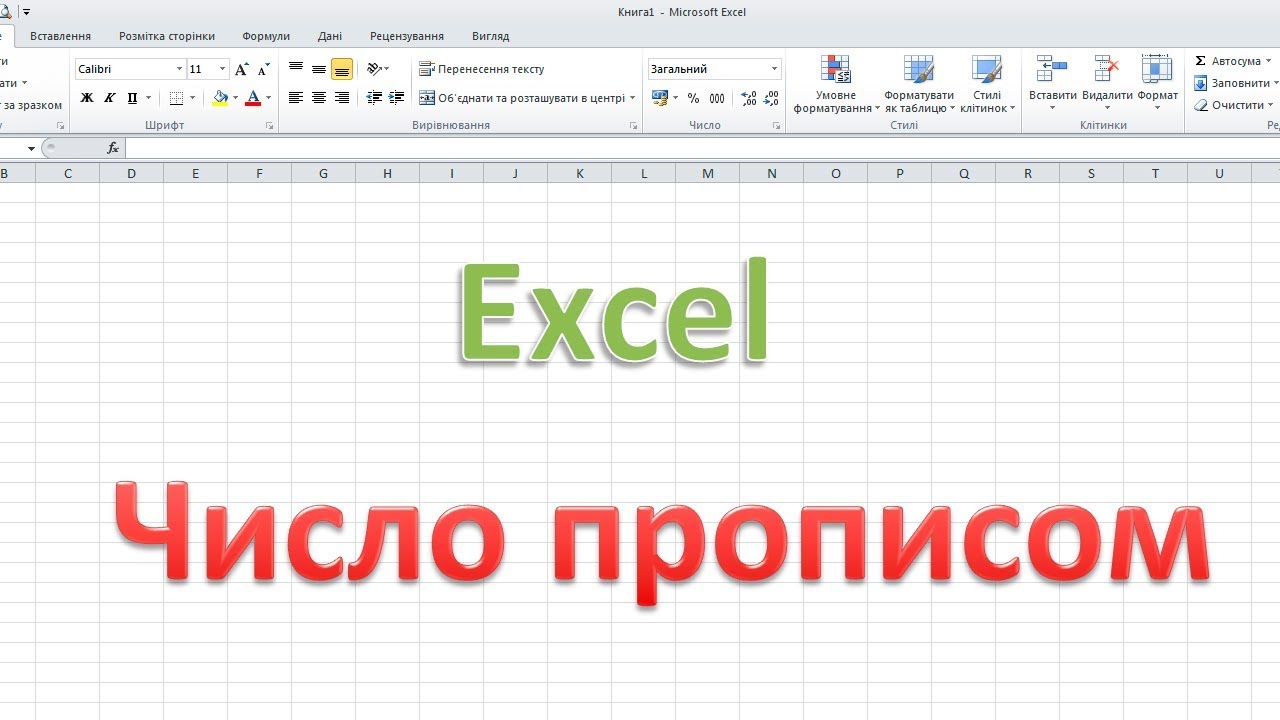Increase font size with the large A button

[x=241, y=69]
